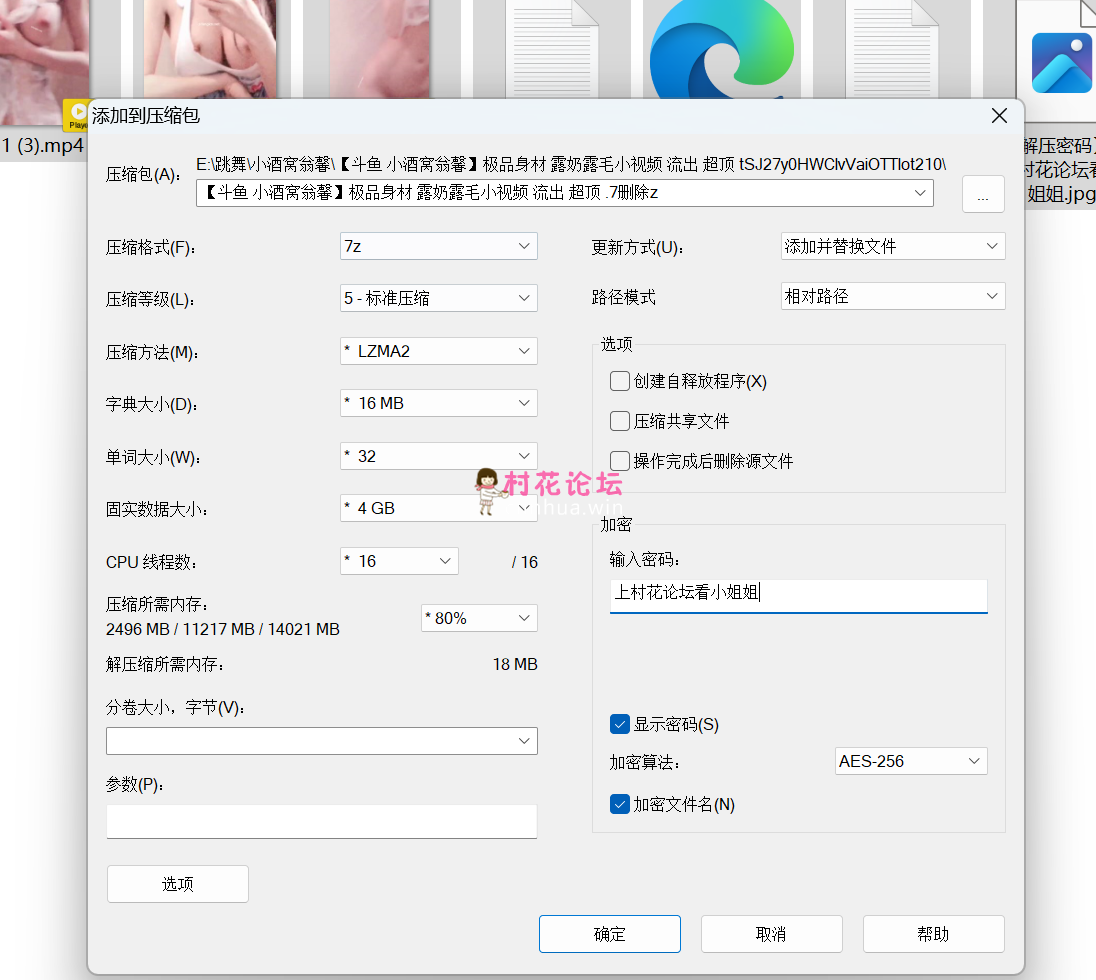Select the Microsoft Edge file icon behind the dialog
Screen dimensions: 1096x980
point(722,49)
